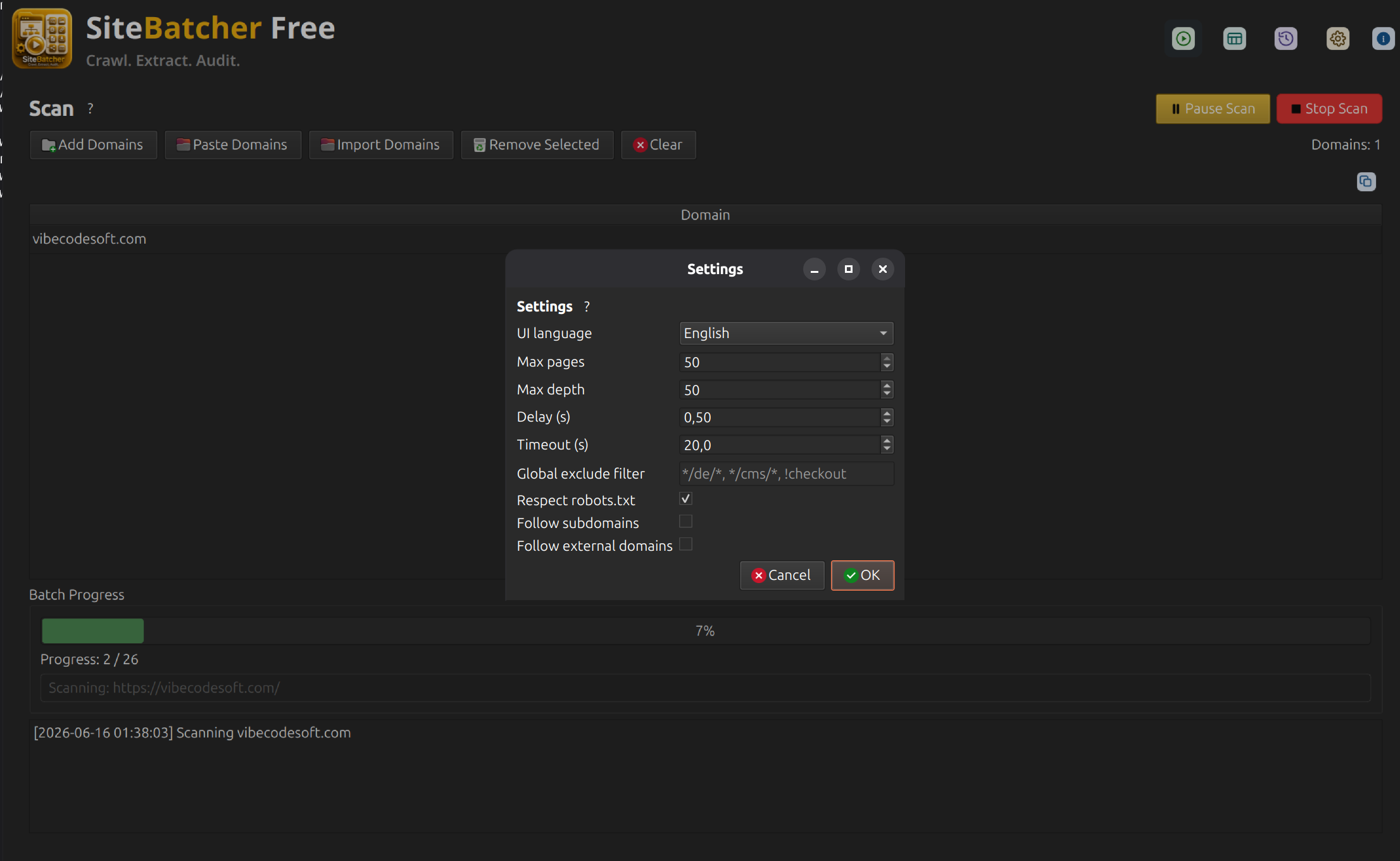Open the About info icon
This screenshot has width=1400, height=861.
pyautogui.click(x=1384, y=39)
